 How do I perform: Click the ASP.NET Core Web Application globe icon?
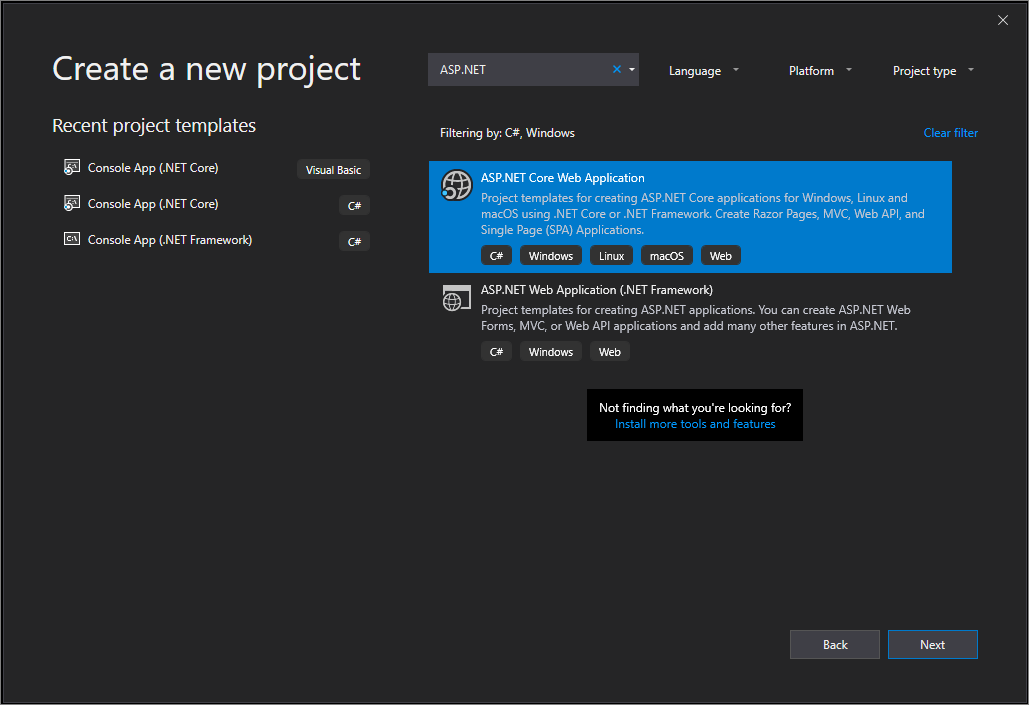(x=456, y=186)
